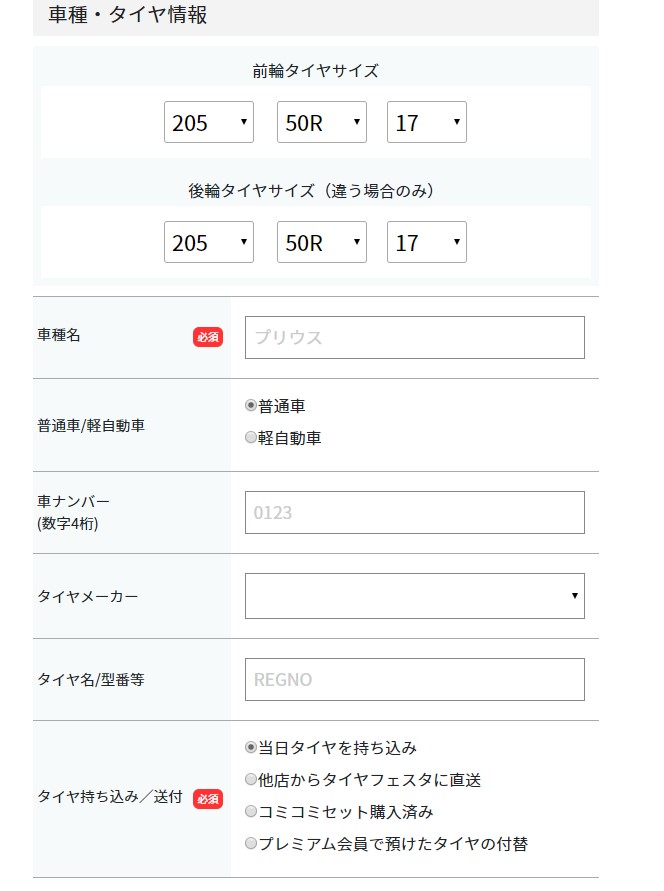
Task: Click the タイヤ名/型番等 input field
Action: click(x=415, y=680)
